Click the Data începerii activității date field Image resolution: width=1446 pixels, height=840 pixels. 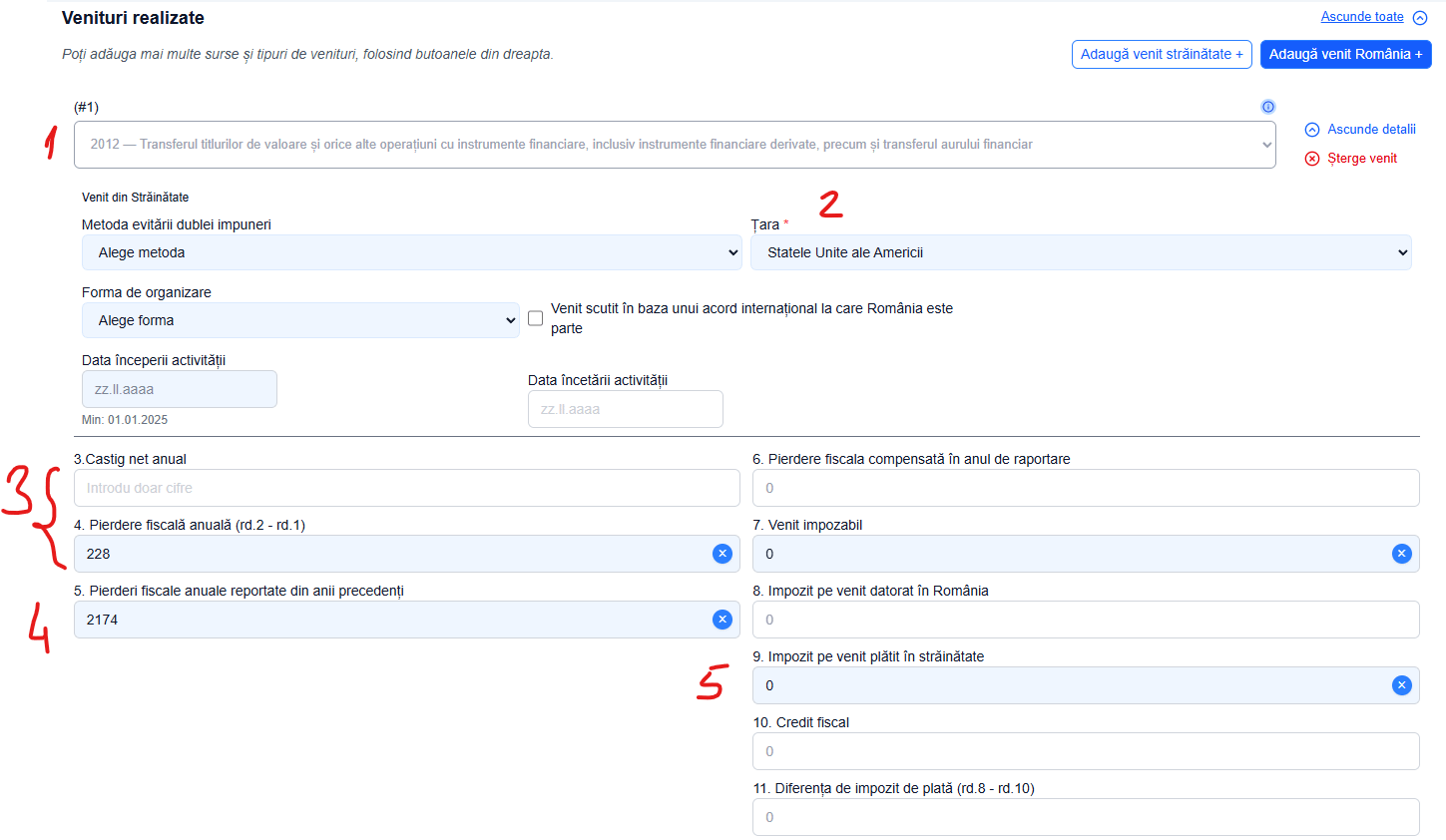(x=180, y=389)
